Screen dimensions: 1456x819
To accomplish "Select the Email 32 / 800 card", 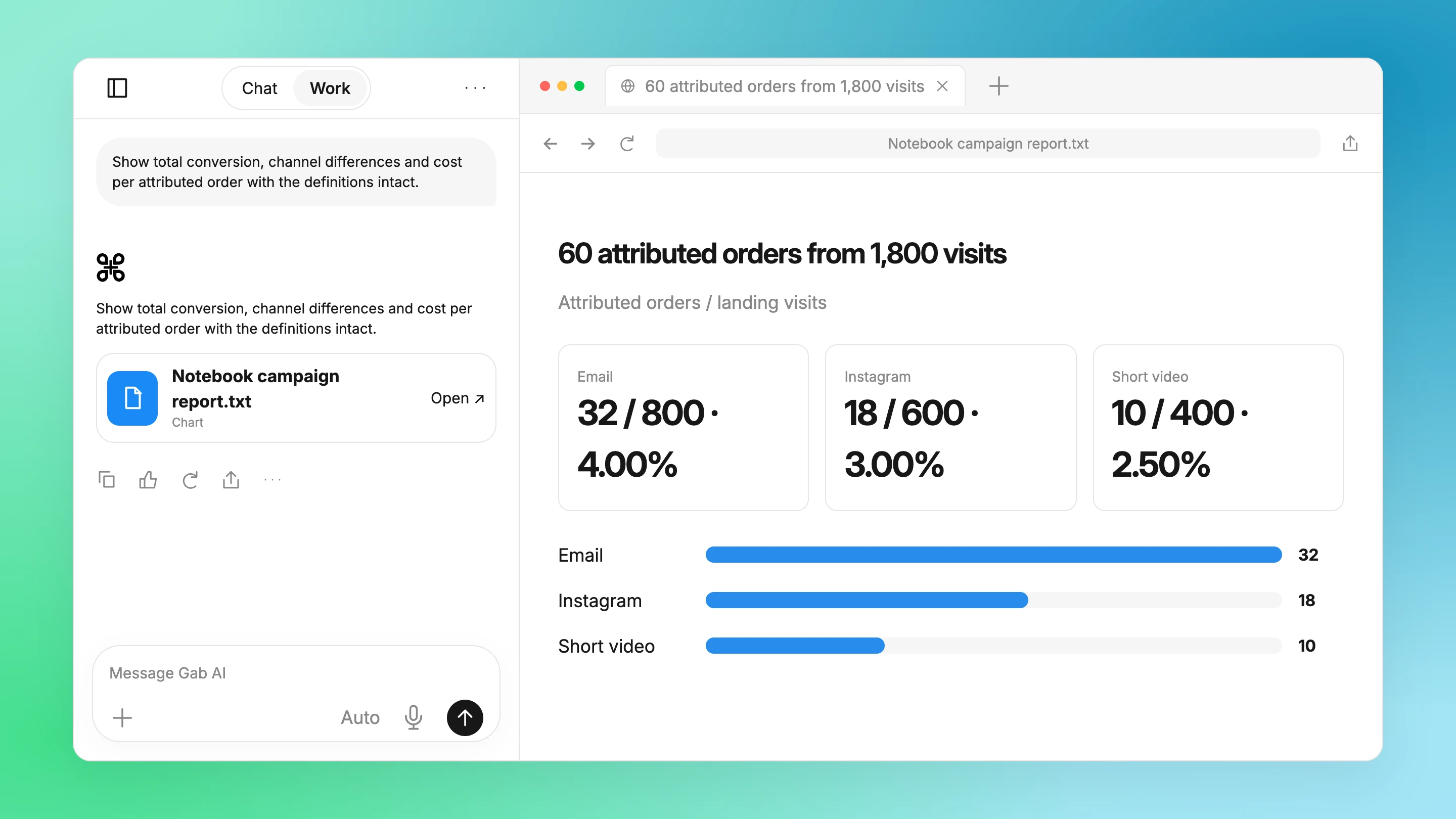I will (x=683, y=427).
